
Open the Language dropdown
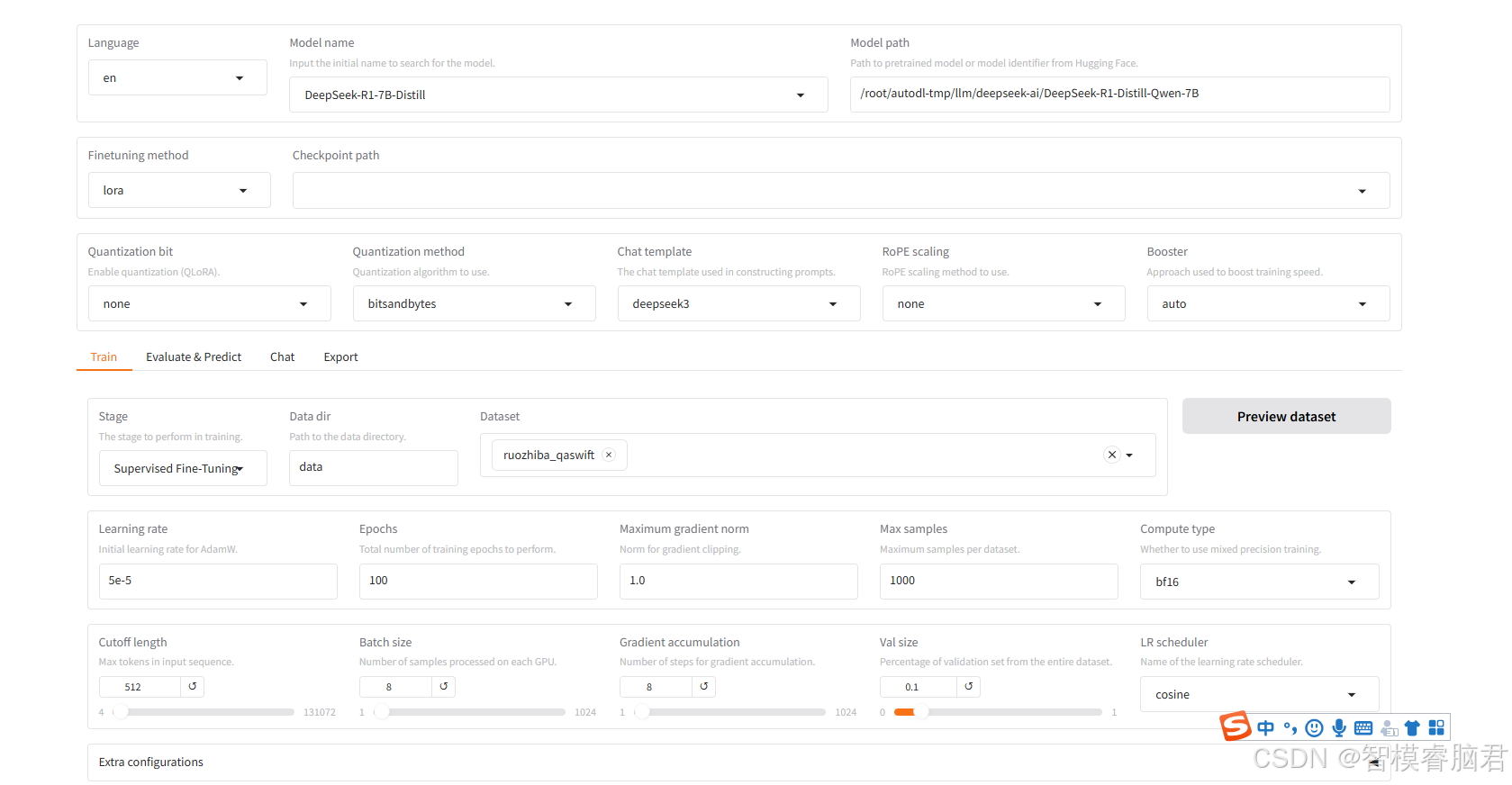click(x=177, y=77)
